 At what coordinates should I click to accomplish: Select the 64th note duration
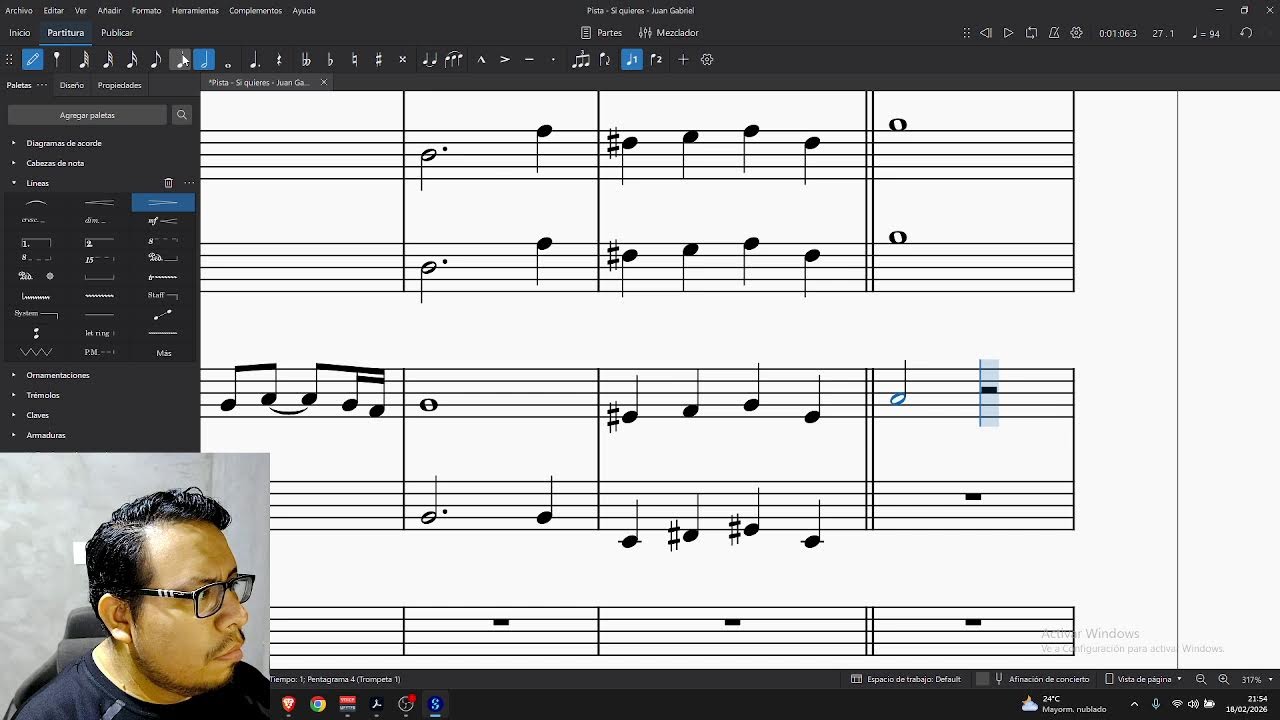tap(84, 60)
